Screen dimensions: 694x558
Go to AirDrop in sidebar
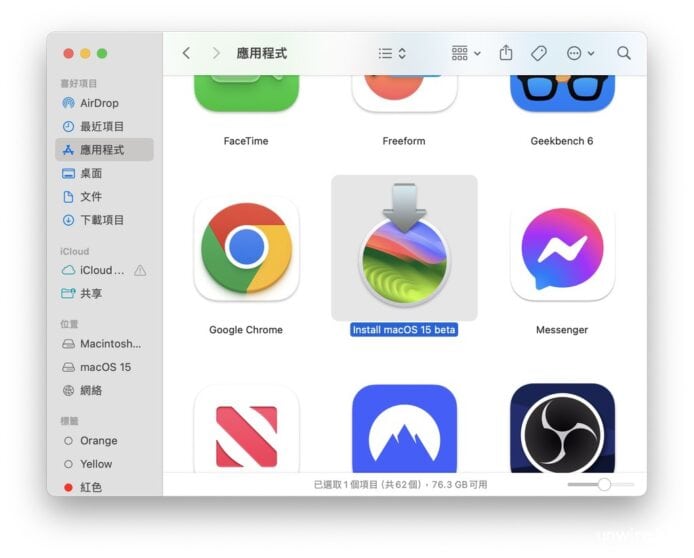point(98,103)
